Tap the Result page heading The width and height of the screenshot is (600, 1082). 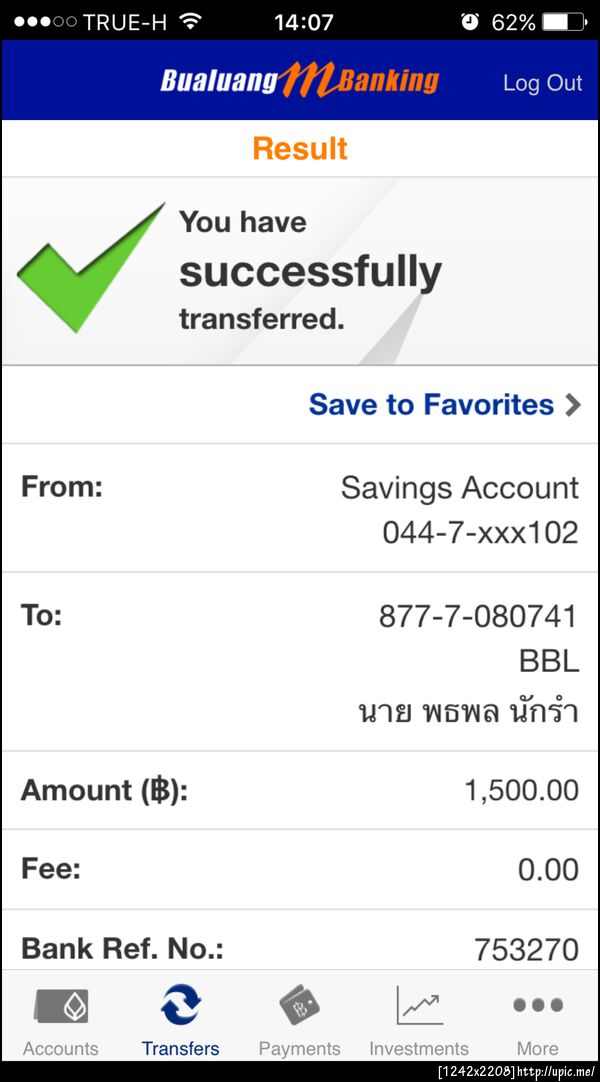(300, 148)
